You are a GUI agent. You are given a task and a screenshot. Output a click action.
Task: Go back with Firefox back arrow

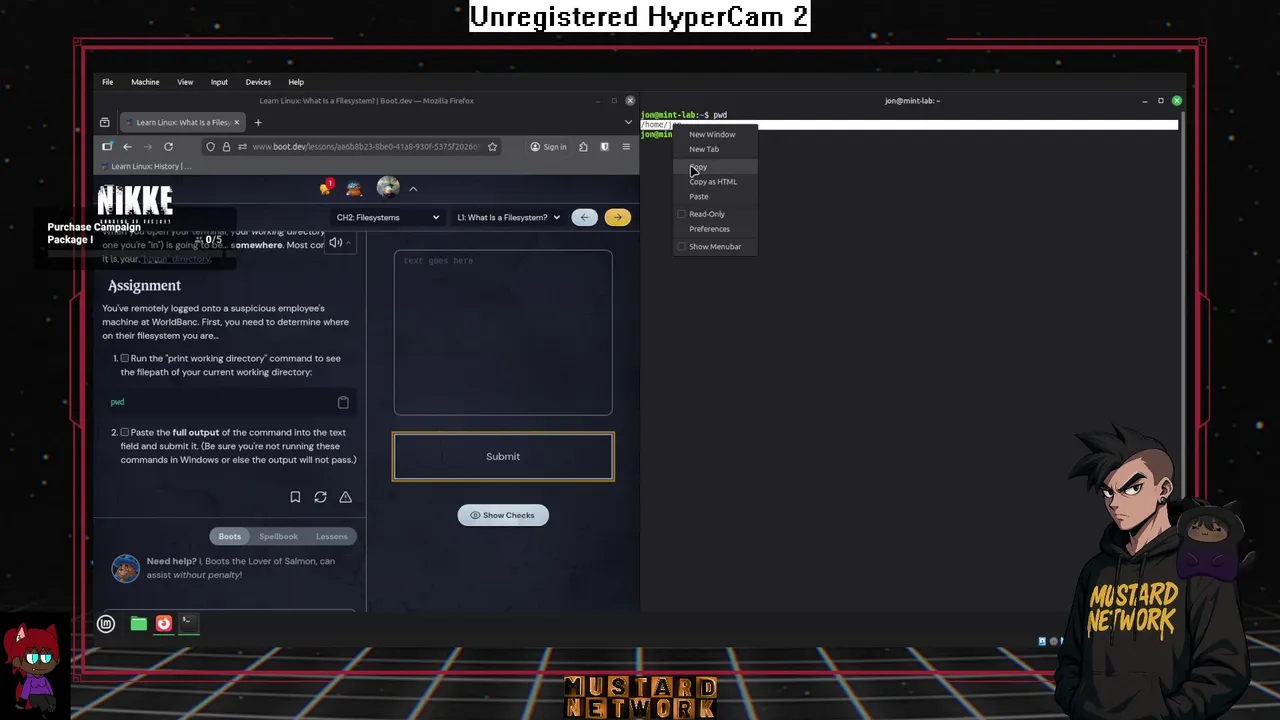(x=127, y=147)
